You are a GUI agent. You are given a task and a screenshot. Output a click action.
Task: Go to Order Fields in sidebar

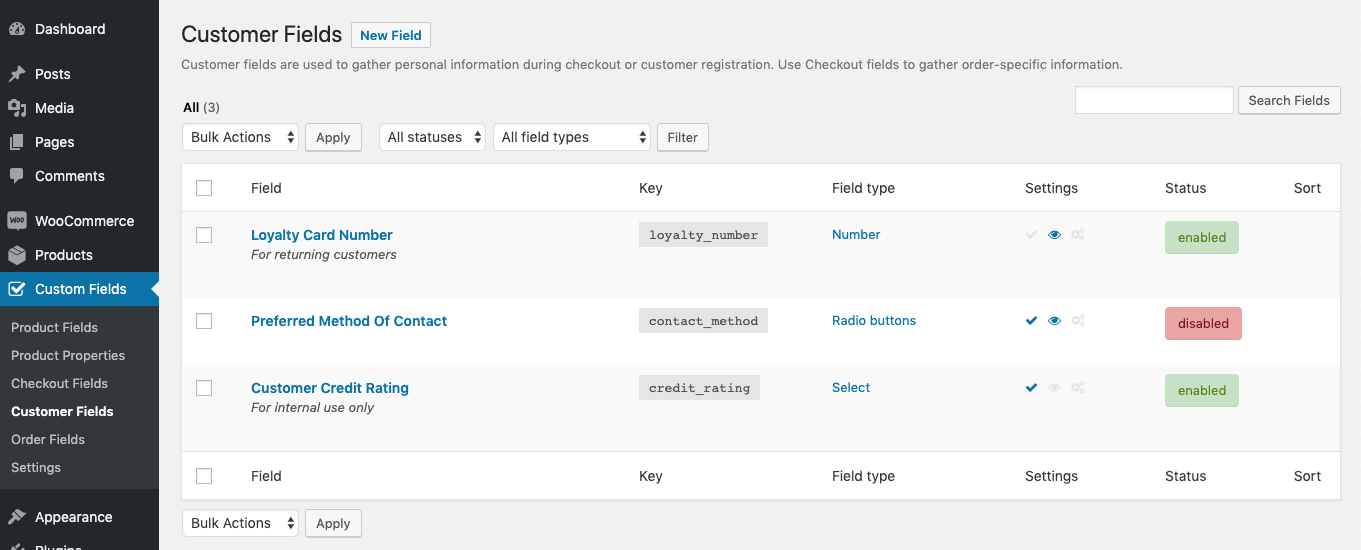(x=48, y=439)
